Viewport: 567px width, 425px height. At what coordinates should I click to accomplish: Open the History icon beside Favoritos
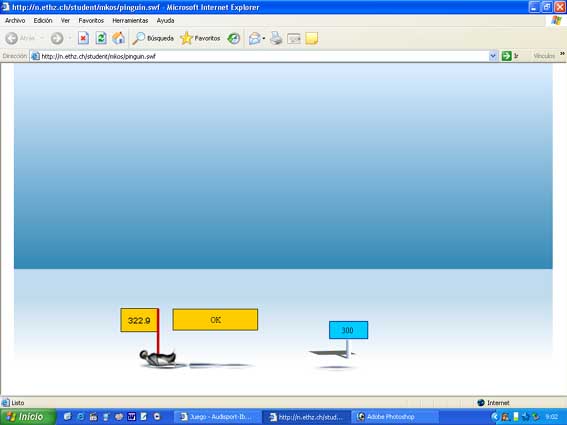pyautogui.click(x=234, y=38)
